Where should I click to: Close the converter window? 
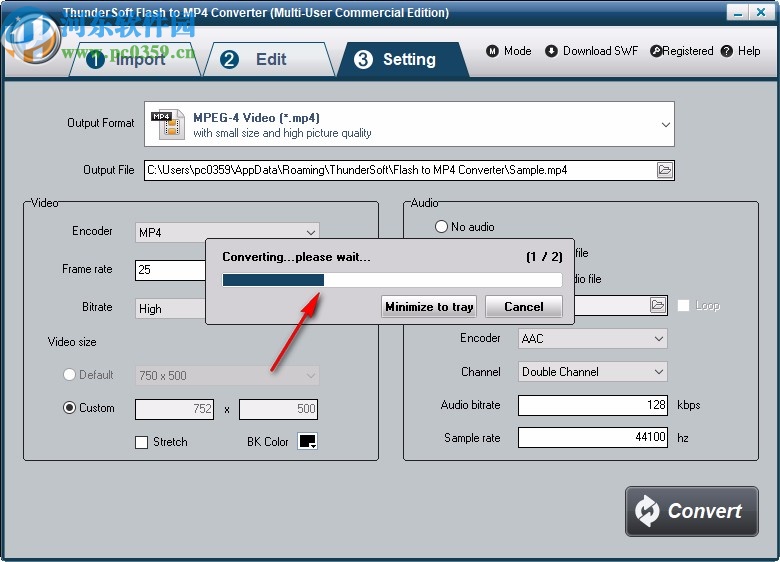point(761,12)
